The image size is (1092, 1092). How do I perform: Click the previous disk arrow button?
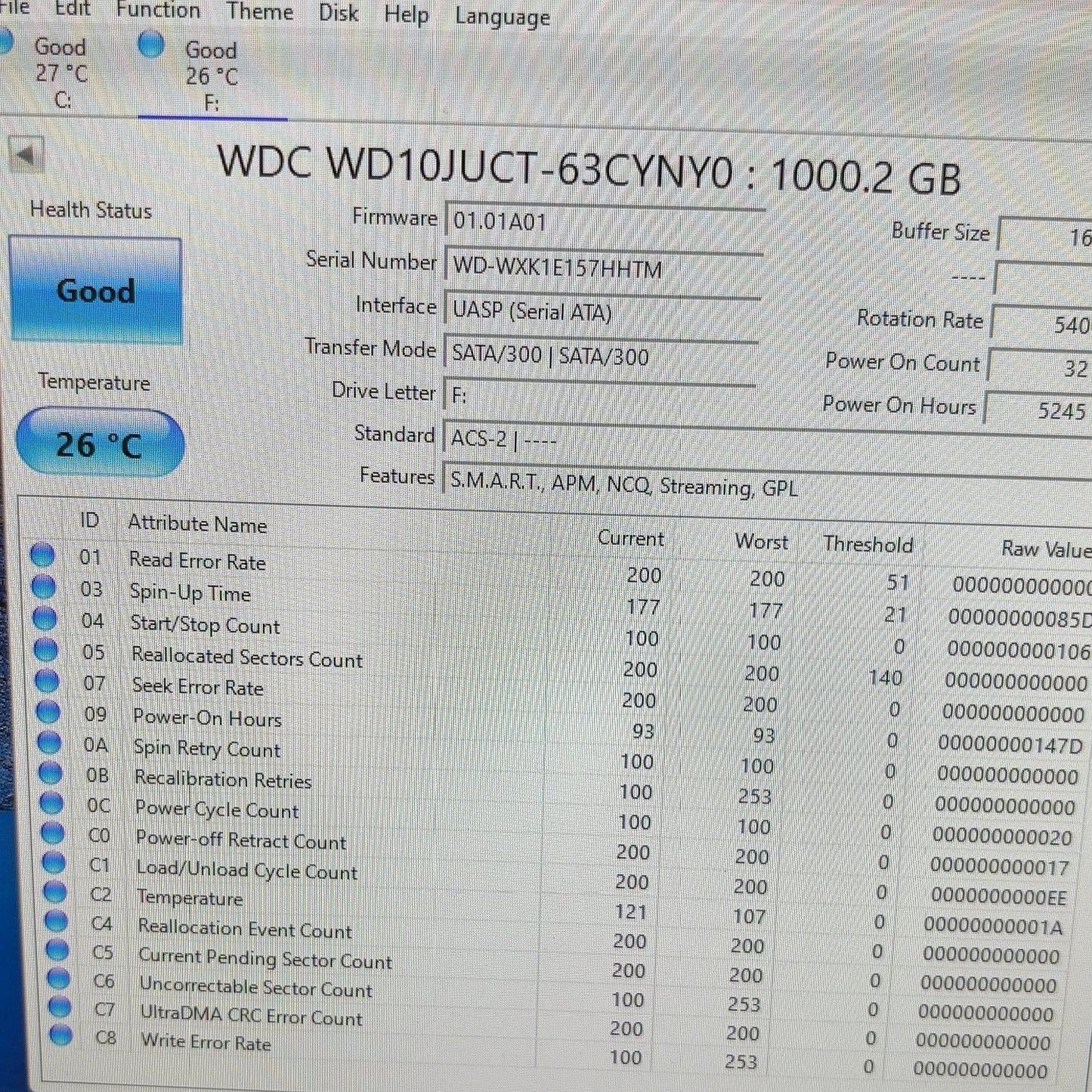26,156
